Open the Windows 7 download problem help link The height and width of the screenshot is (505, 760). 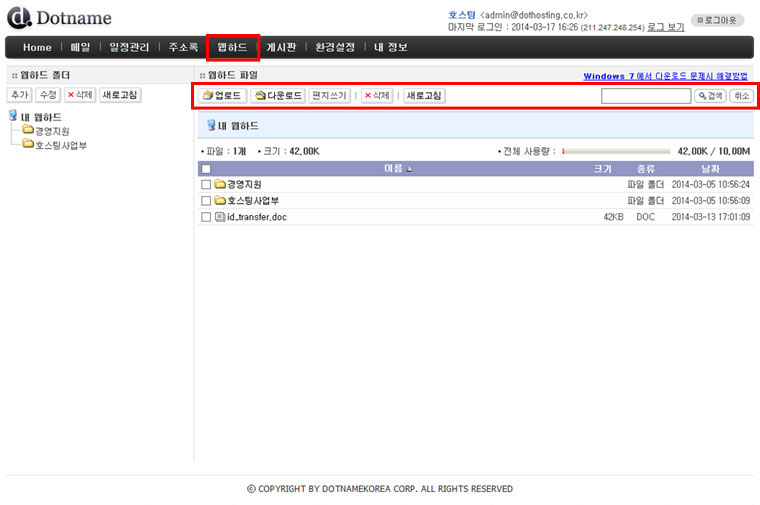[x=664, y=76]
